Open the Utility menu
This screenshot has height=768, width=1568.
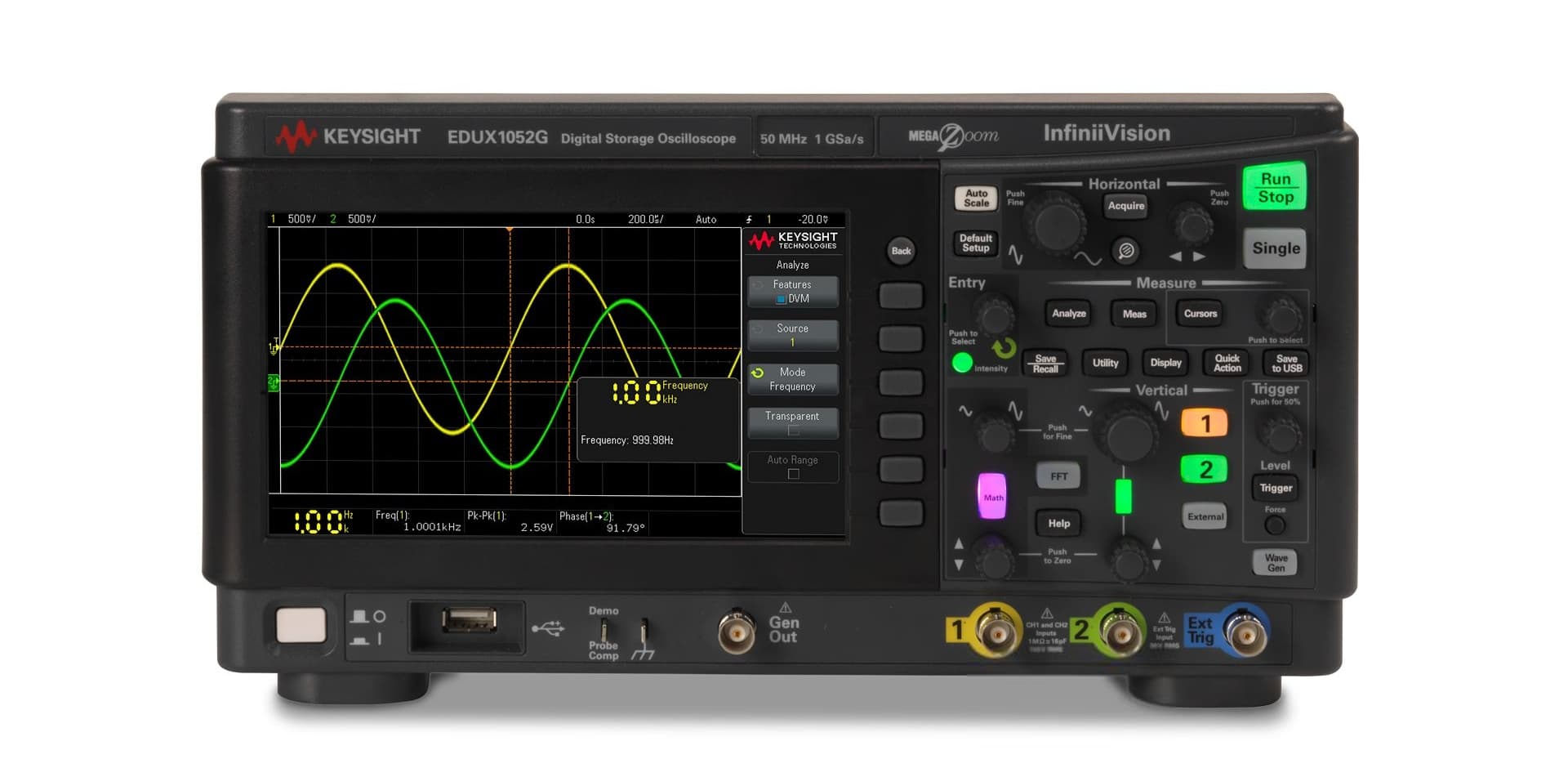click(x=1104, y=363)
